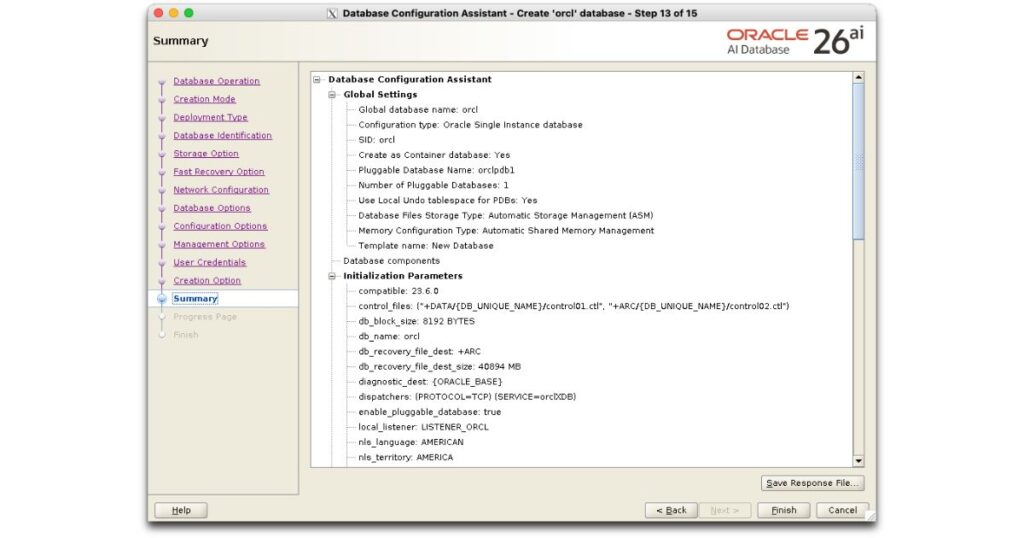The width and height of the screenshot is (1024, 538).
Task: Click Finish to create the database
Action: (x=784, y=511)
